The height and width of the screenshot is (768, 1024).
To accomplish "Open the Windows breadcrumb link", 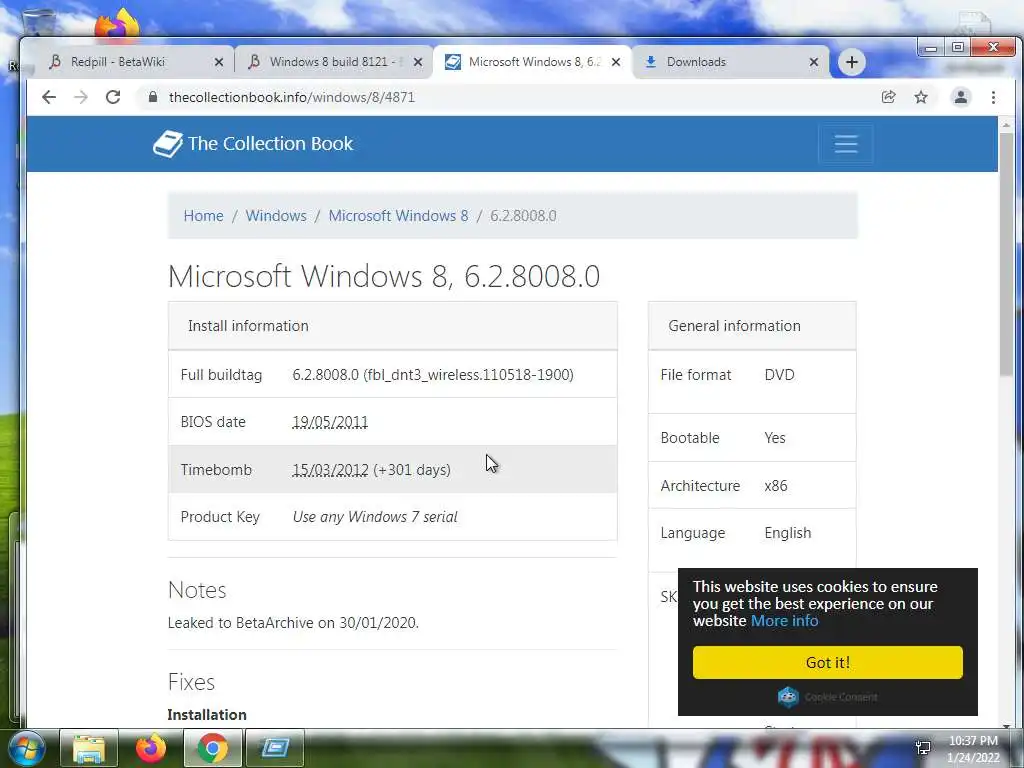I will [276, 216].
